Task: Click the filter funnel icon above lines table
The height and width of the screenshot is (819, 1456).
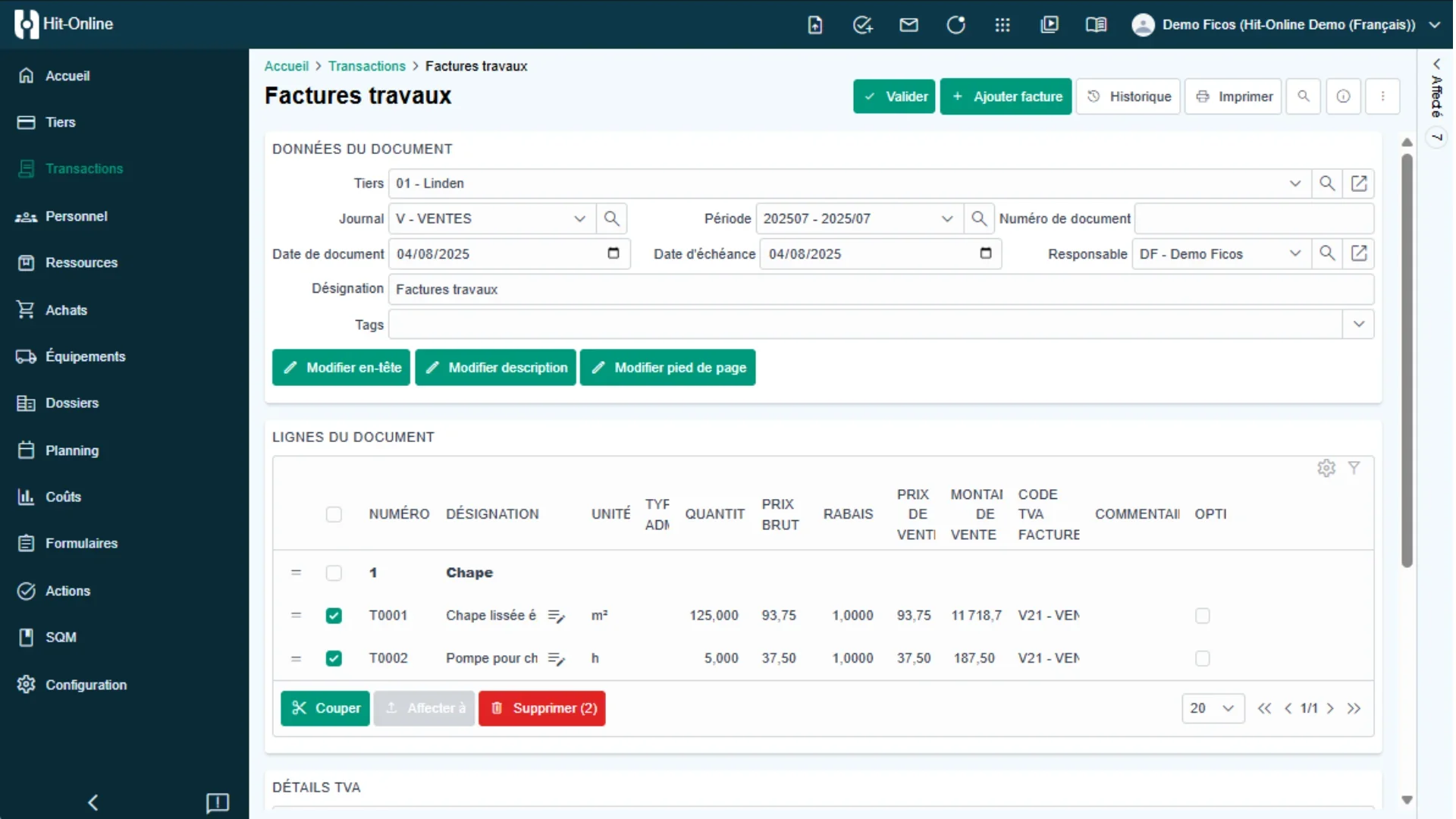Action: 1354,468
